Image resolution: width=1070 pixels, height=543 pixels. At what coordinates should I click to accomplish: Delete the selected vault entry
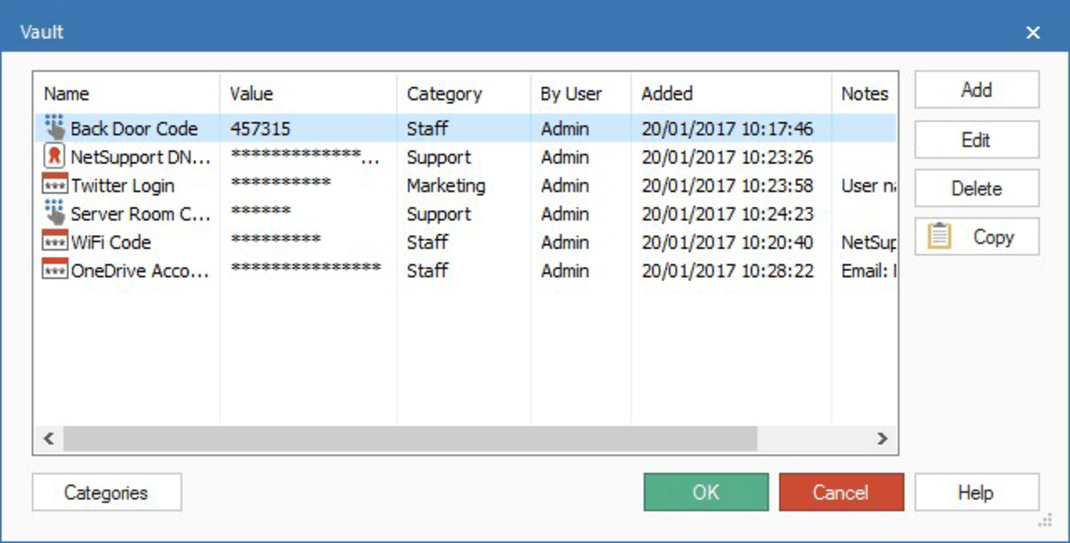pos(976,188)
